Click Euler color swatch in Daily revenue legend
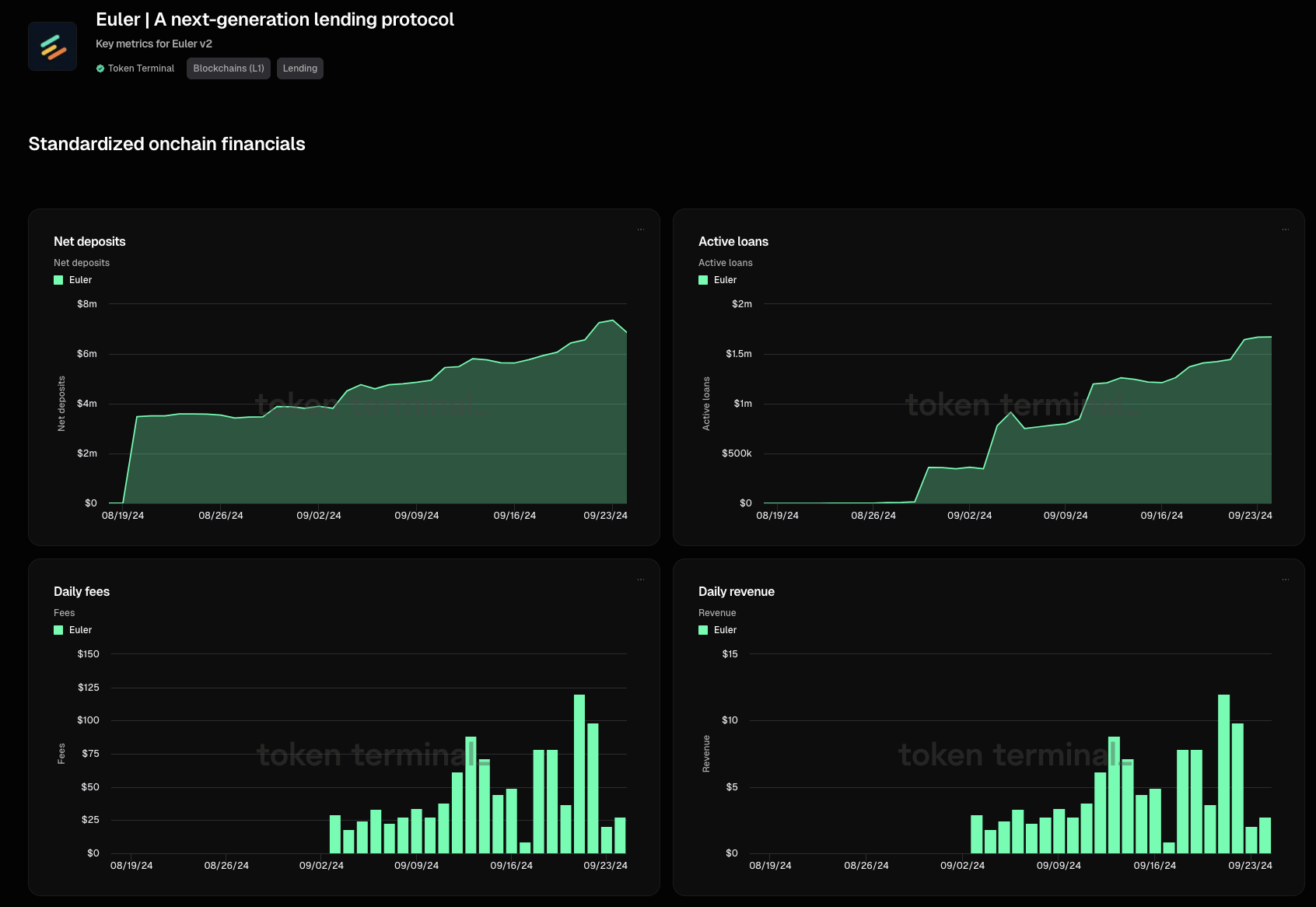 pos(703,630)
